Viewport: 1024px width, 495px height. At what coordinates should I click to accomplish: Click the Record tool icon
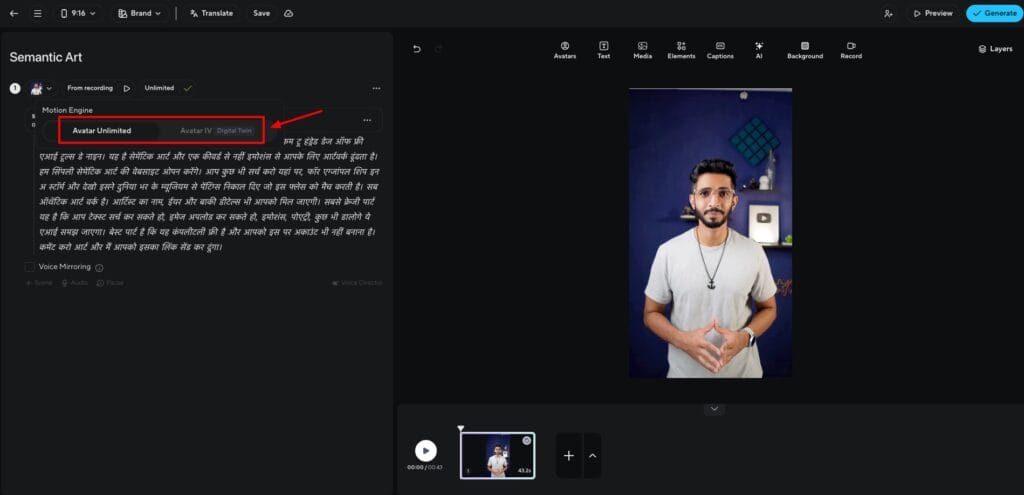851,49
